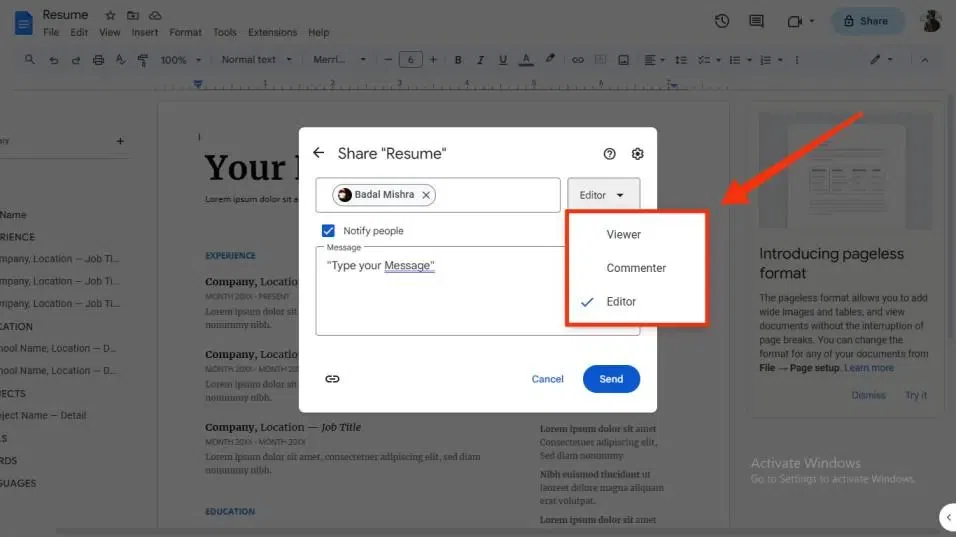Open the Normal text style dropdown
The image size is (956, 537).
(x=256, y=60)
